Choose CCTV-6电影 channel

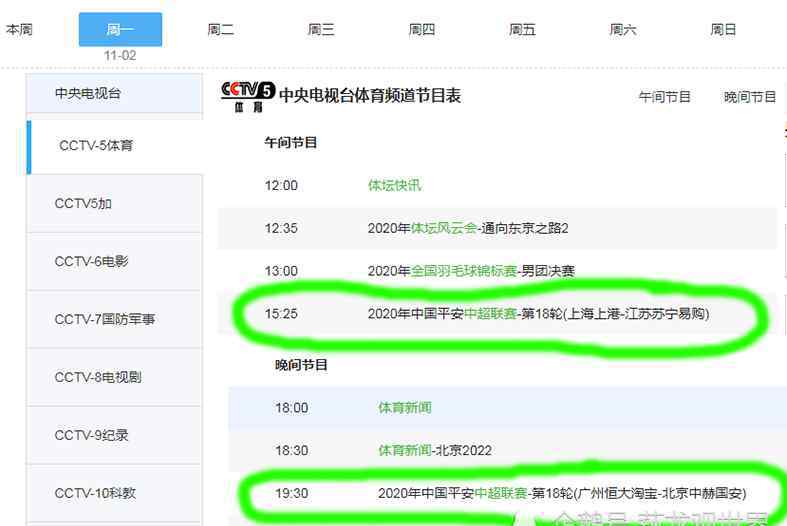pyautogui.click(x=115, y=261)
